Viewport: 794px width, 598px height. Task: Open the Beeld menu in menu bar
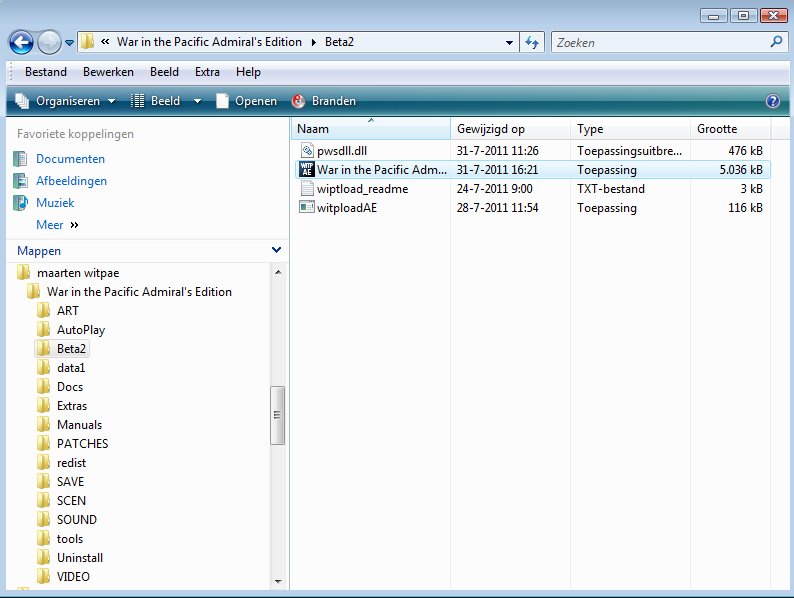click(164, 72)
